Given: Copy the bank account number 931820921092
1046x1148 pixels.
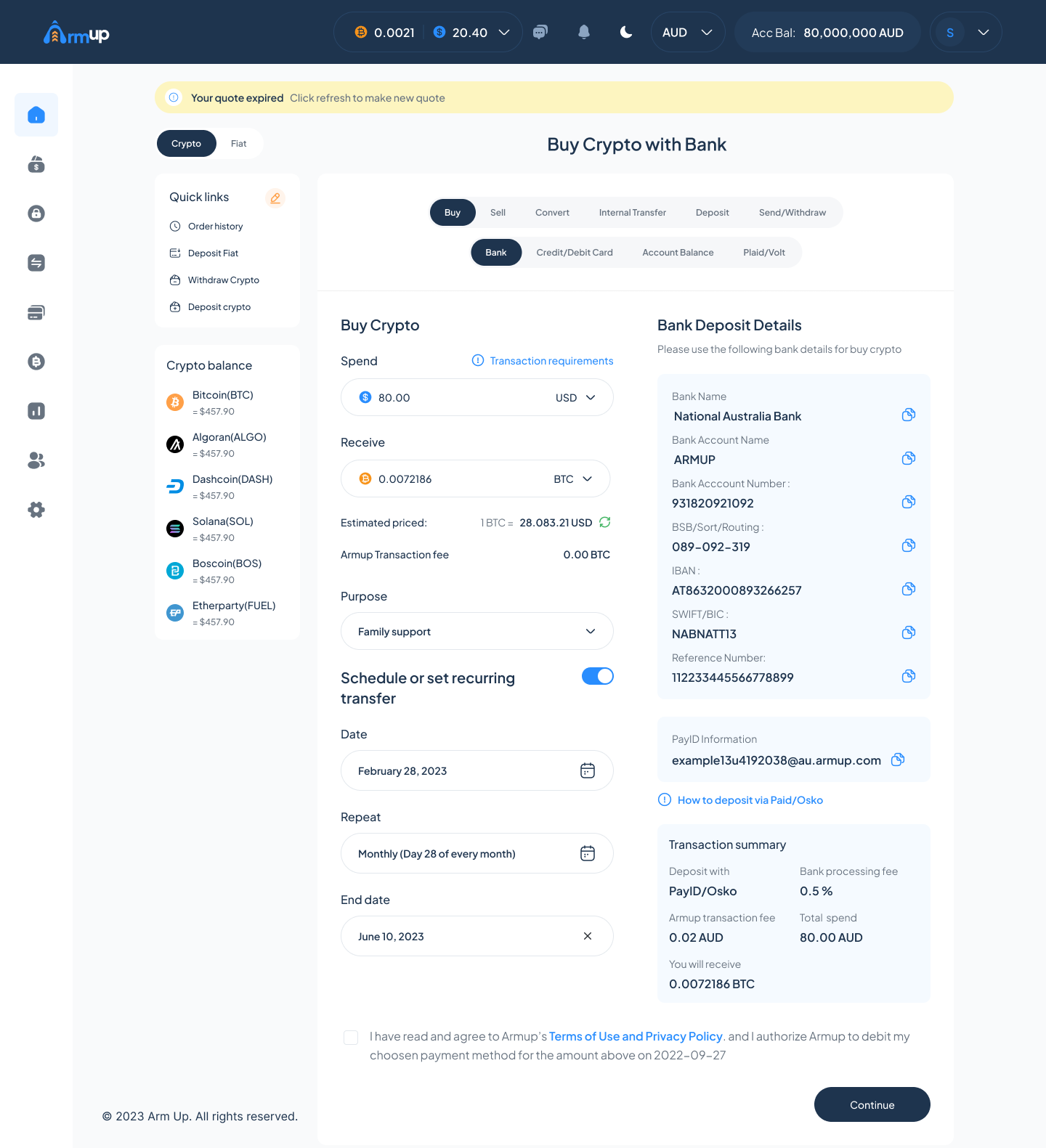Looking at the screenshot, I should (909, 502).
